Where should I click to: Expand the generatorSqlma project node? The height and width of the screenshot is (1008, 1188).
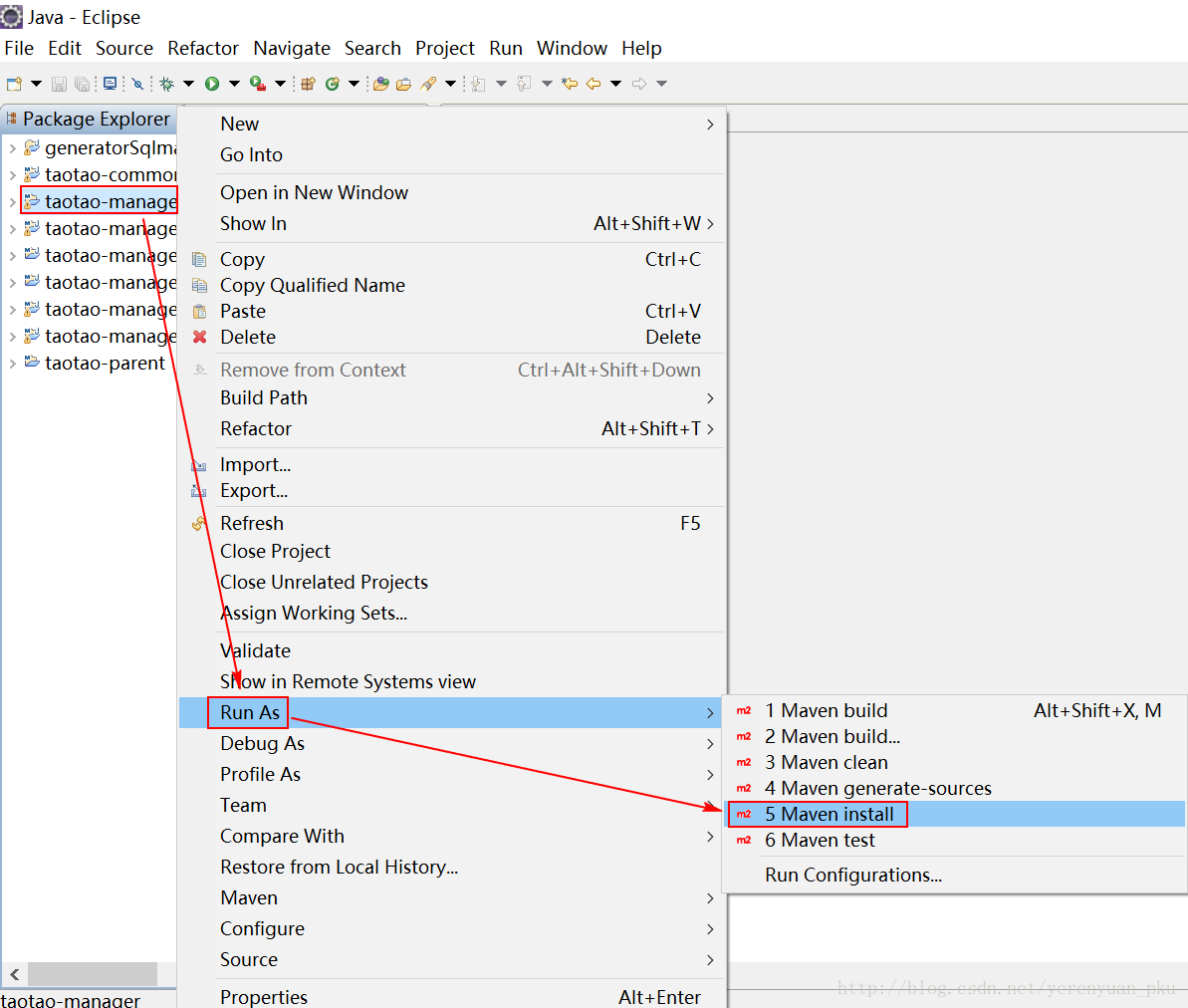pos(12,148)
